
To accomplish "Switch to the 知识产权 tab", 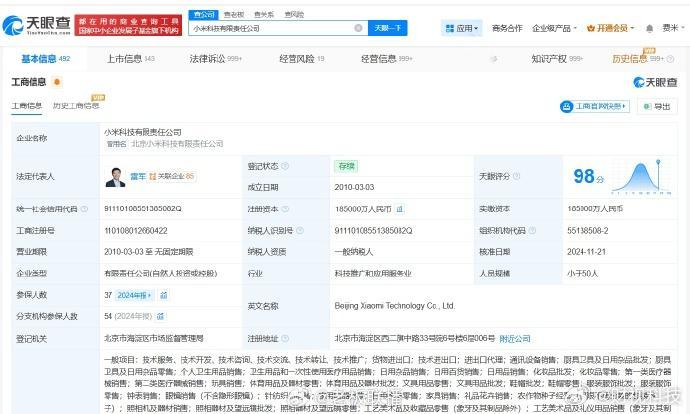I will [x=557, y=59].
